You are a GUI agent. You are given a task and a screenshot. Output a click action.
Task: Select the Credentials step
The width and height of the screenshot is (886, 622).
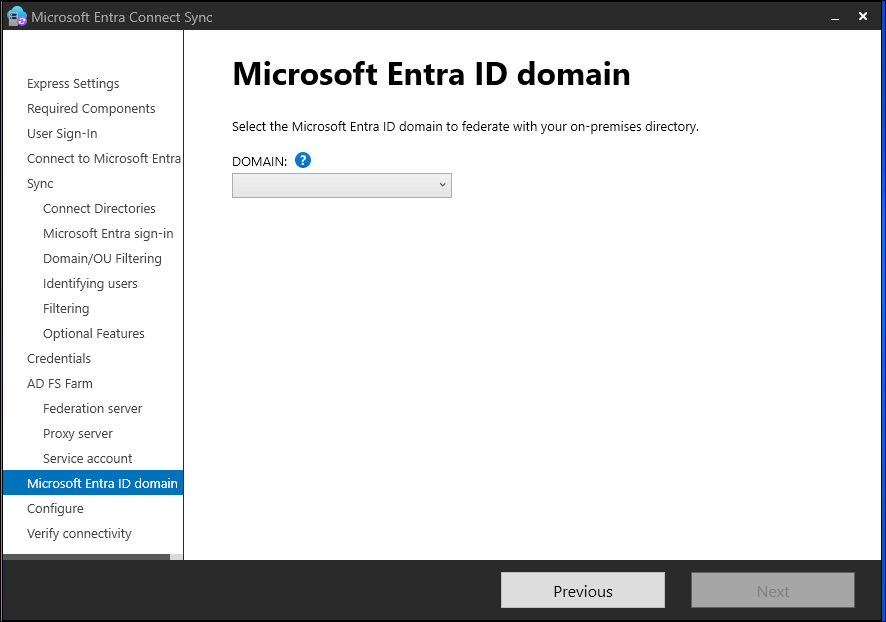(x=59, y=359)
